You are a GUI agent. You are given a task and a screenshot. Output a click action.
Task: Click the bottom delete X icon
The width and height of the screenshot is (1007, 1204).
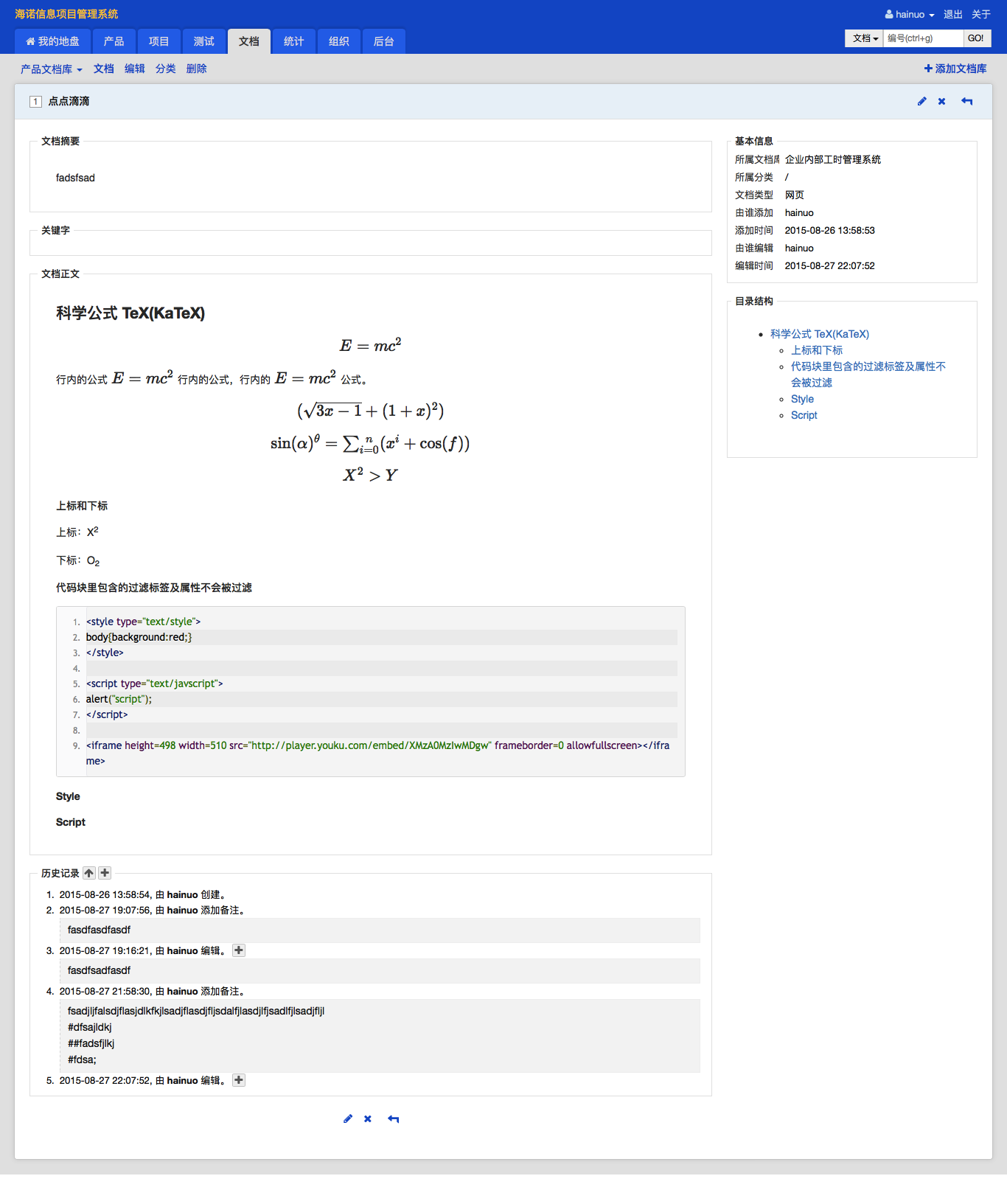tap(368, 1119)
